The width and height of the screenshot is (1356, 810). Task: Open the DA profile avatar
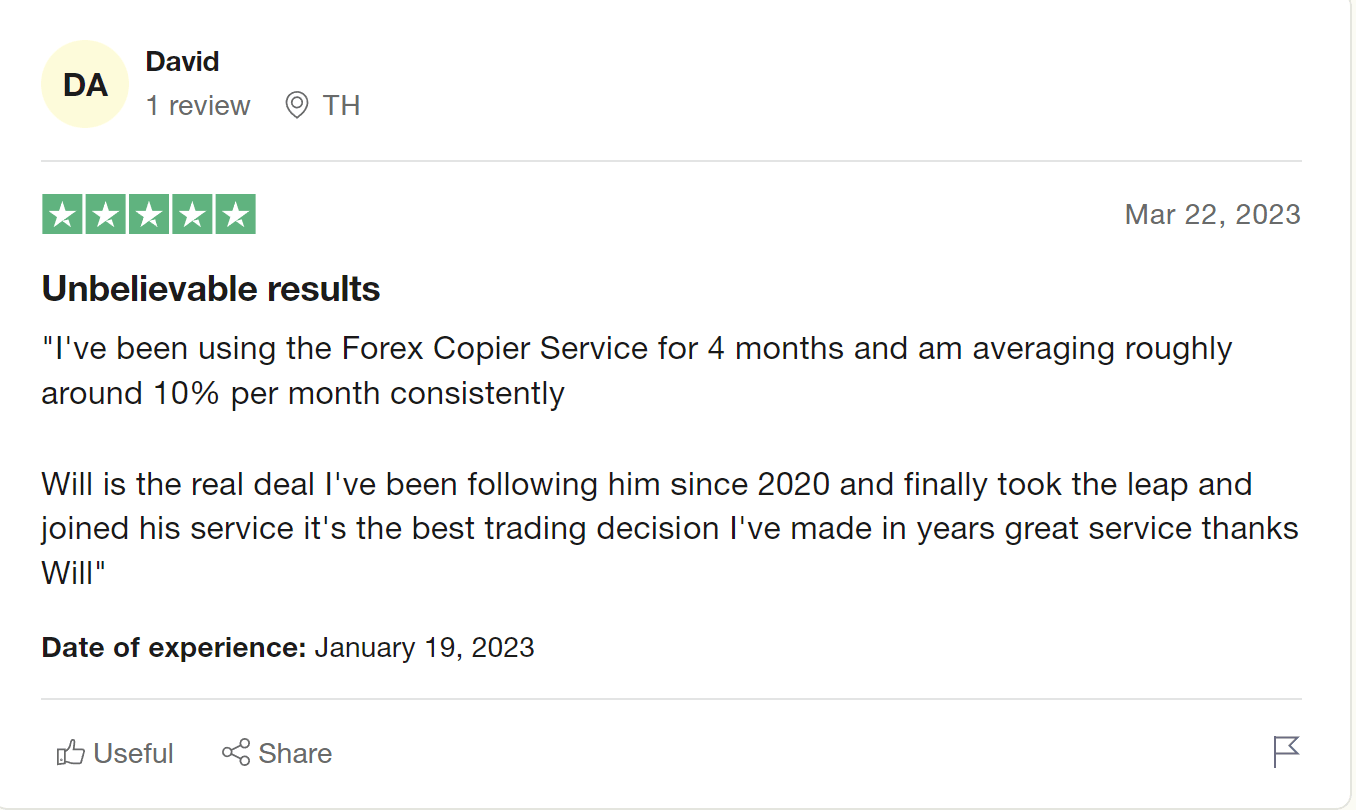click(x=85, y=84)
